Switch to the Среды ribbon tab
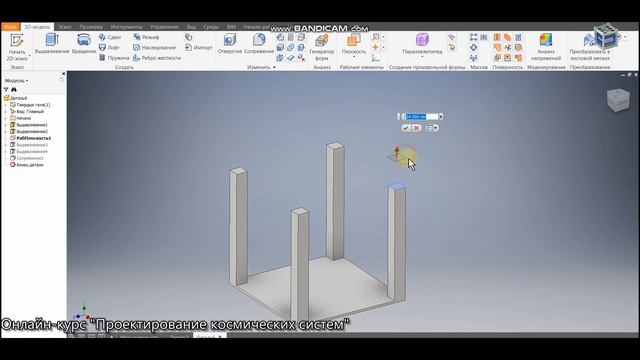The width and height of the screenshot is (640, 360). [x=211, y=27]
